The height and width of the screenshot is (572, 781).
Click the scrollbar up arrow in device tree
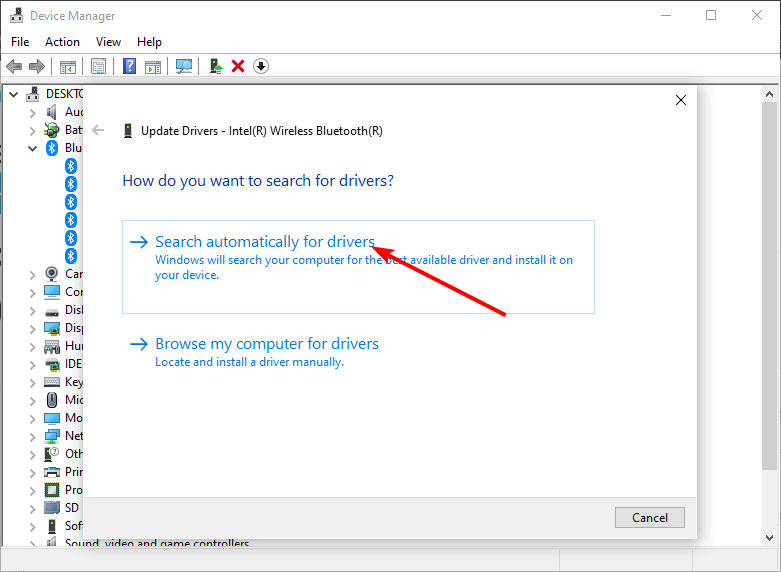tap(769, 94)
